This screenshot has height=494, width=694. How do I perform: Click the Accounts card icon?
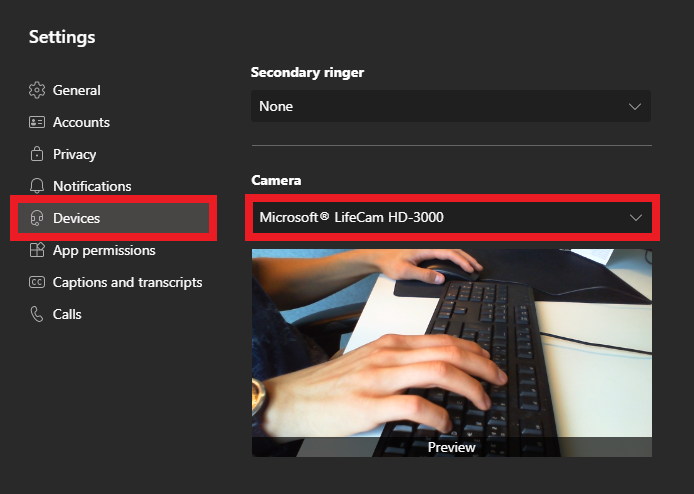point(37,122)
